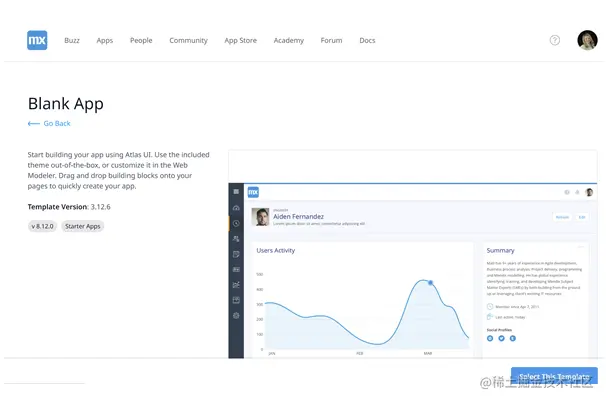Open the Forum page link
Screen dimensions: 606x402
click(331, 40)
